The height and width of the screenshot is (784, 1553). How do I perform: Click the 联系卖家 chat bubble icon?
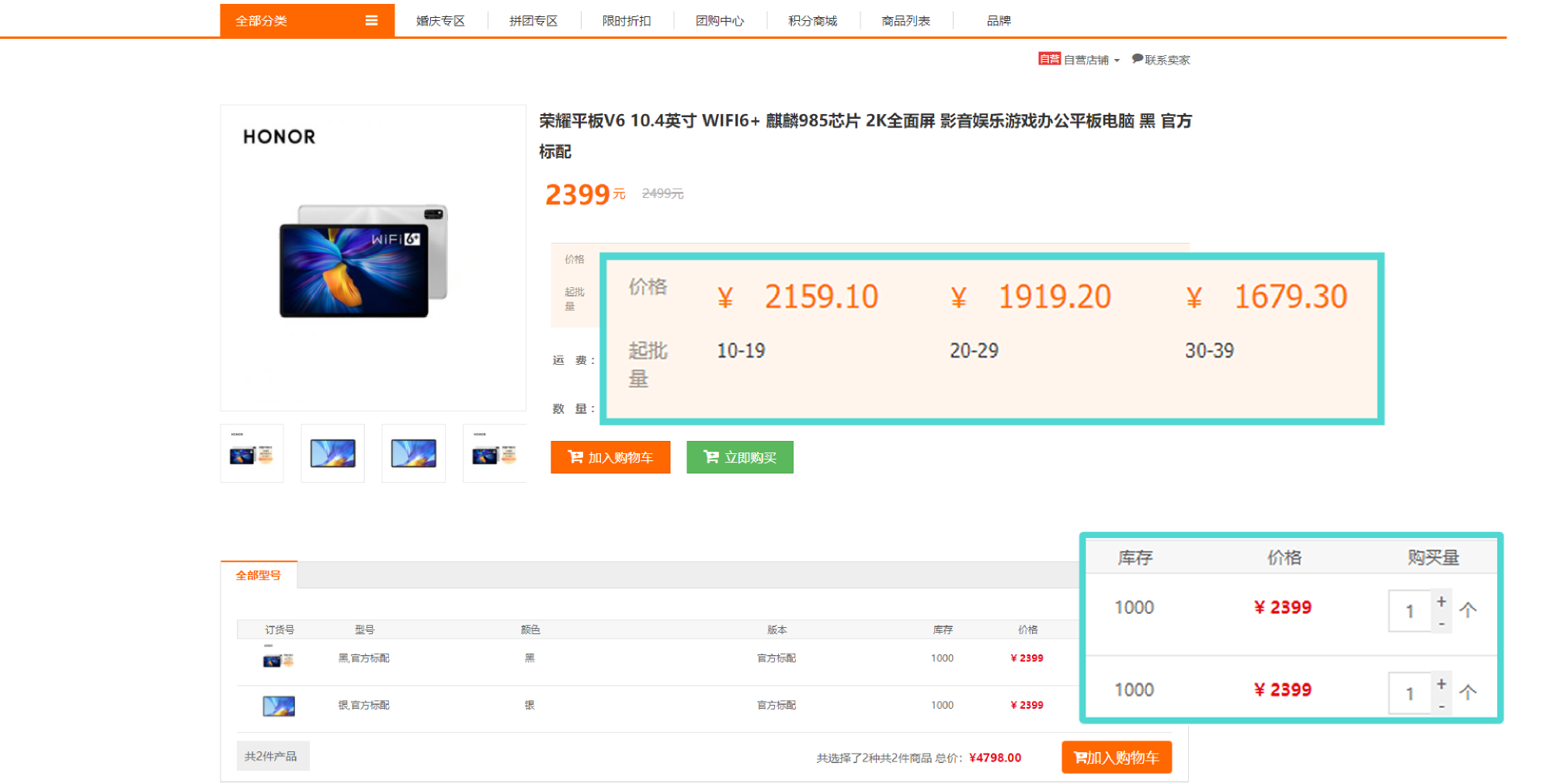tap(1137, 59)
